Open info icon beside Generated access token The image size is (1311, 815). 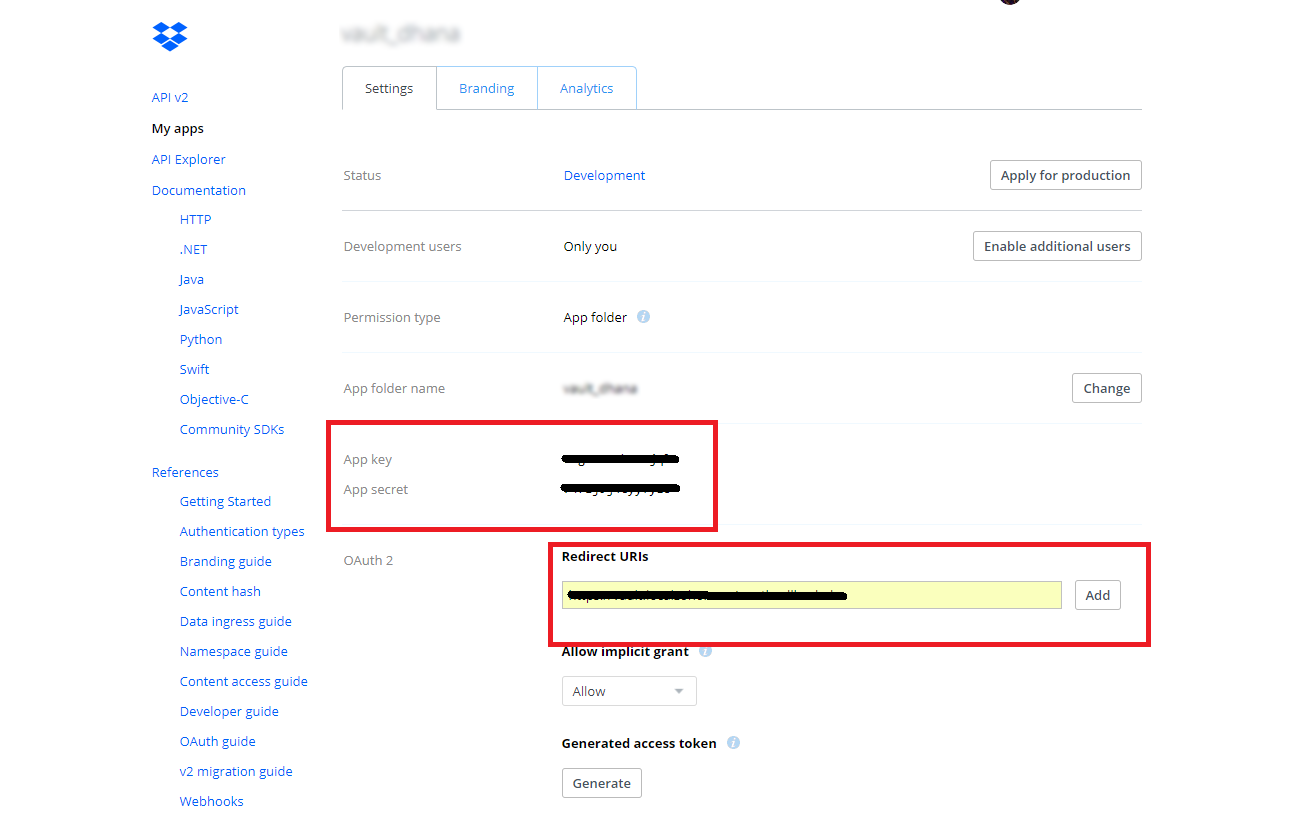[733, 743]
